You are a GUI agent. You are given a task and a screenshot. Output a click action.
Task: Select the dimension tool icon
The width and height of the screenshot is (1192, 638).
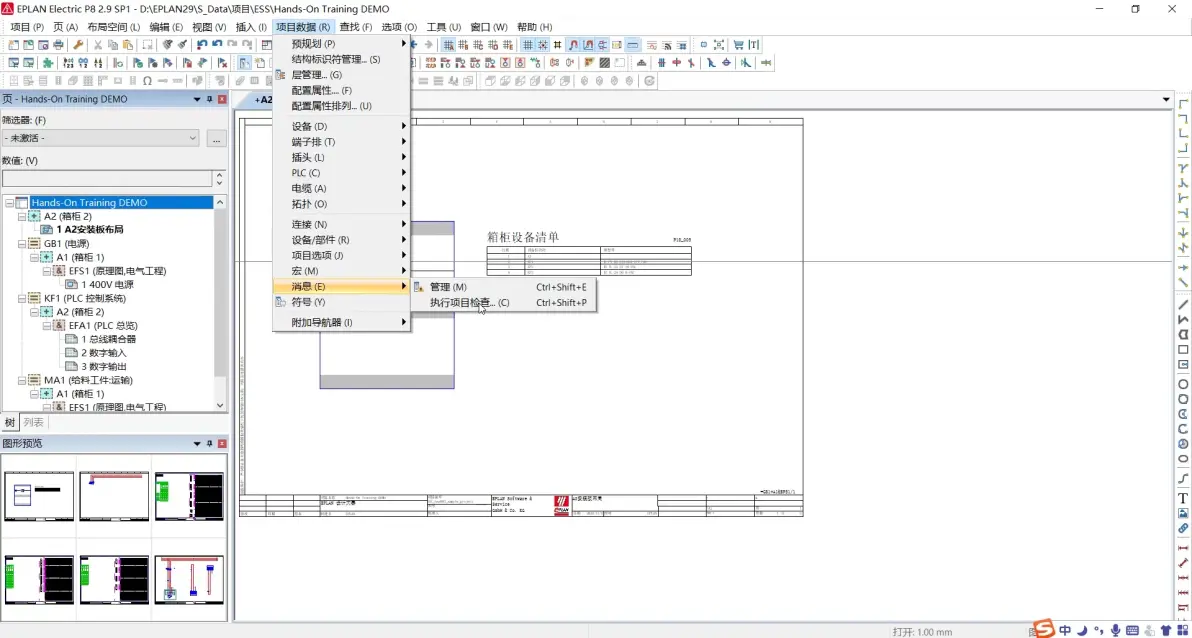1183,548
